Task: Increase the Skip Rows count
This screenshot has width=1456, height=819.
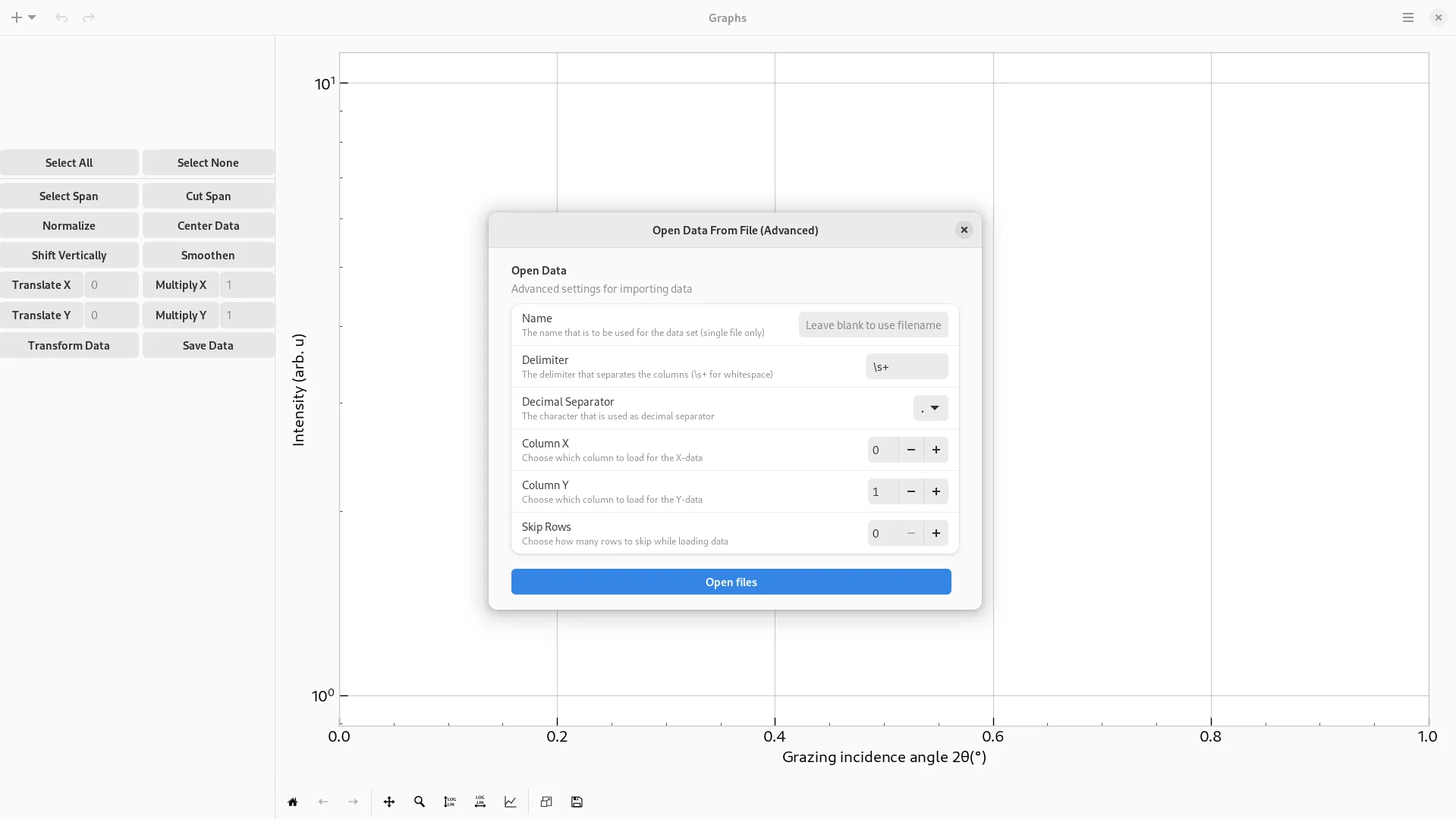Action: (936, 533)
